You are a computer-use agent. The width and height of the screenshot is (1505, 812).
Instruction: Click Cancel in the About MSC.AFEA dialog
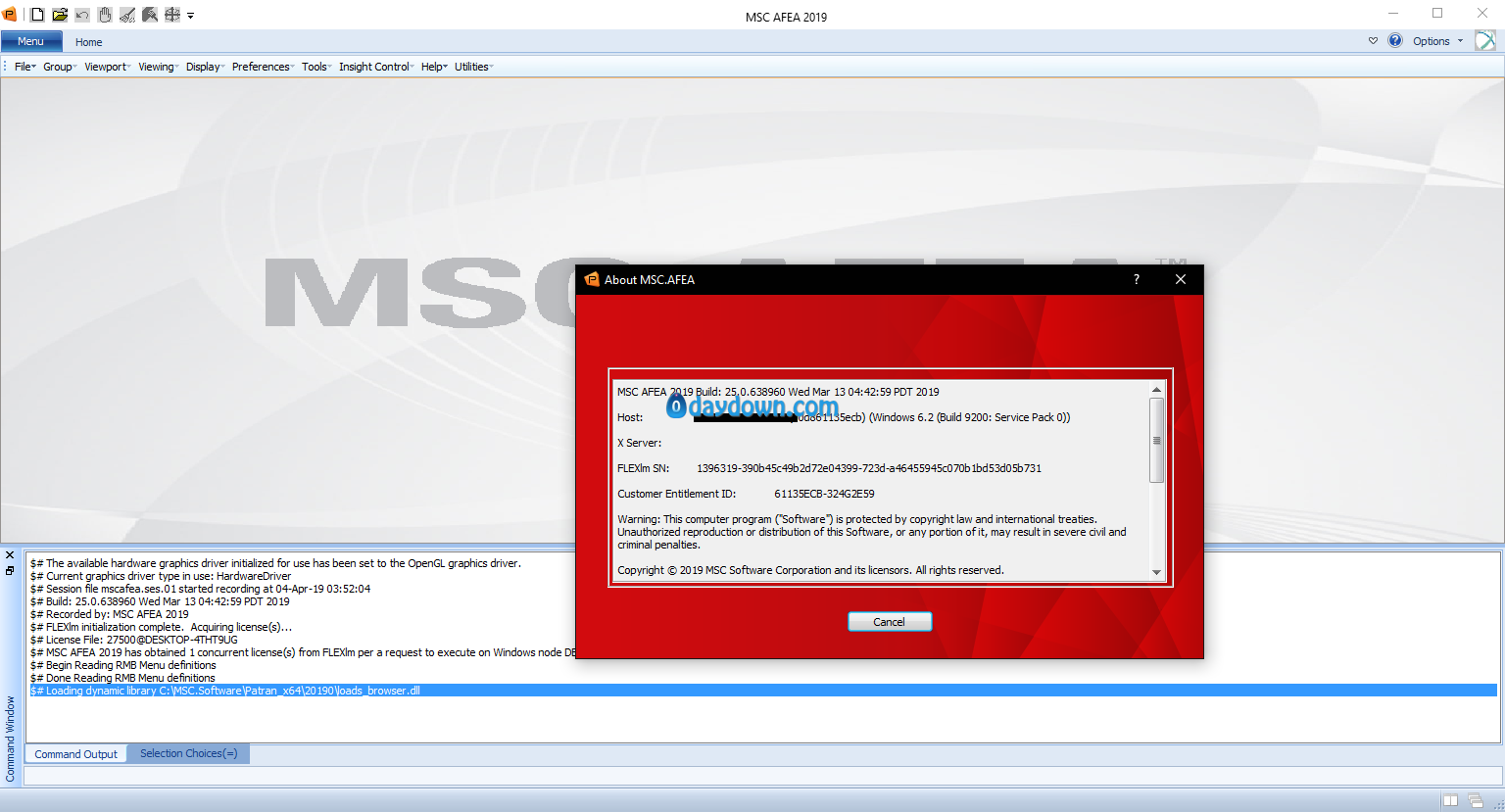pyautogui.click(x=890, y=622)
